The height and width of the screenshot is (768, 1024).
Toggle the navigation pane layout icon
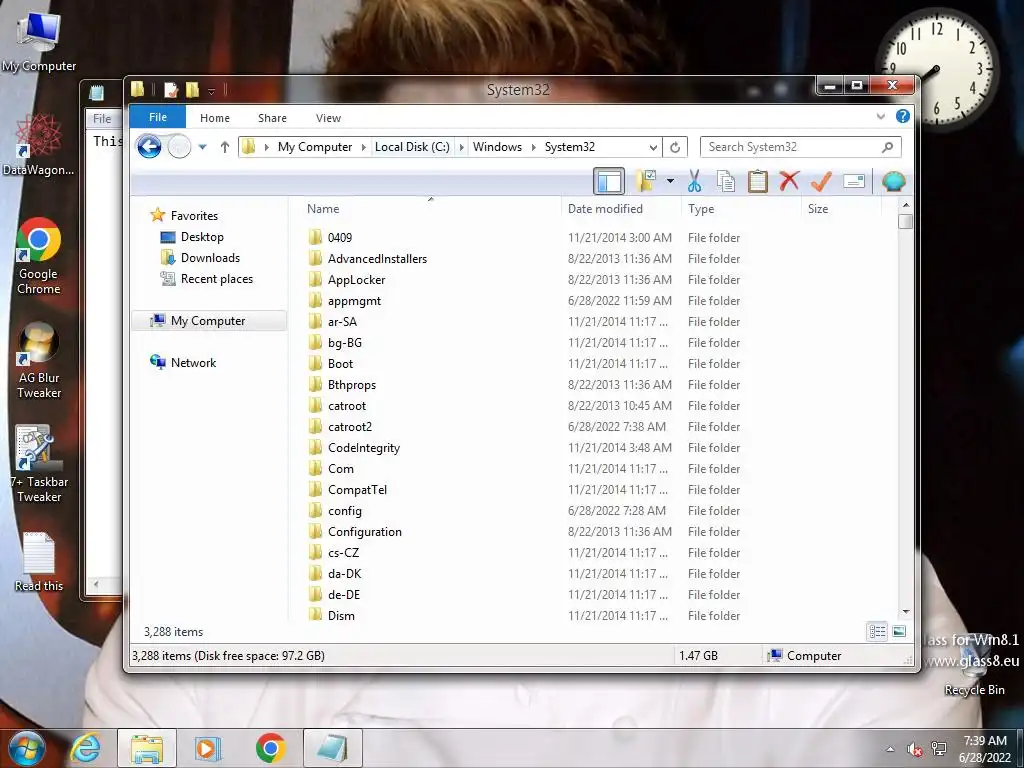[609, 182]
